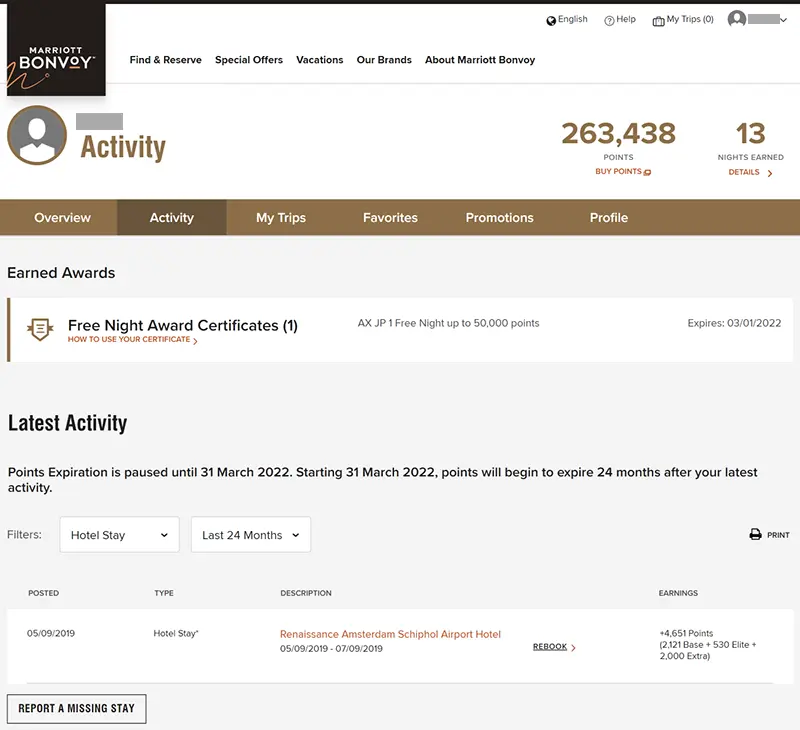
Task: Click the Help question mark icon
Action: pyautogui.click(x=609, y=20)
